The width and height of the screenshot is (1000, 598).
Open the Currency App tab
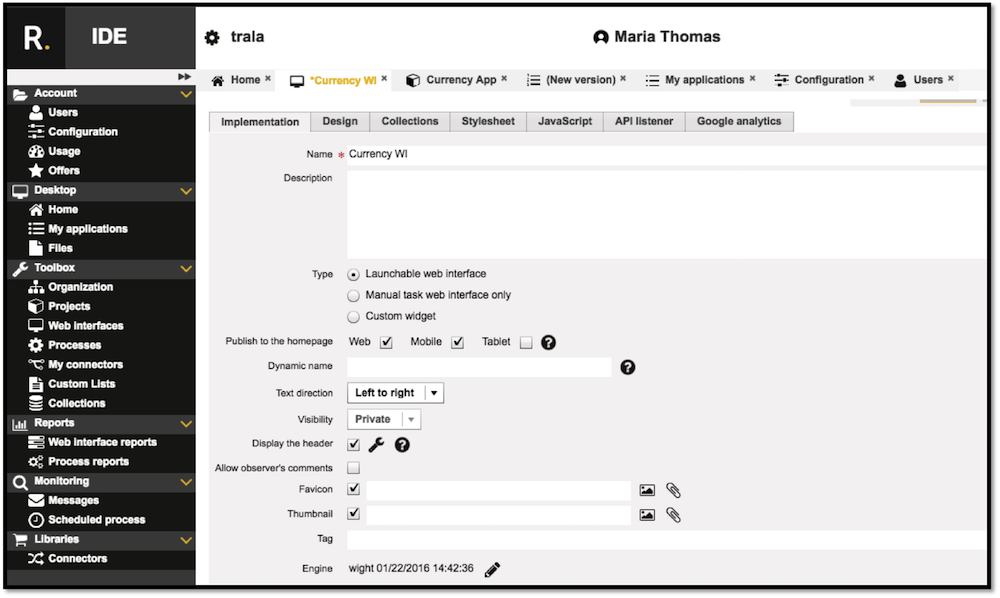tap(460, 80)
